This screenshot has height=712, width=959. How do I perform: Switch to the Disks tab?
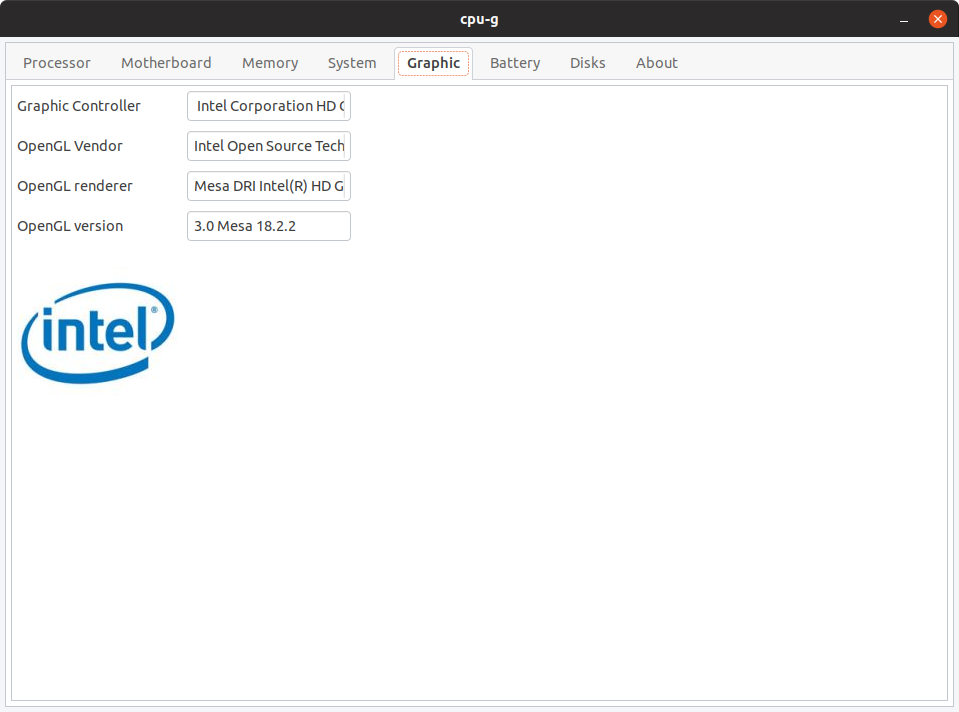[587, 63]
